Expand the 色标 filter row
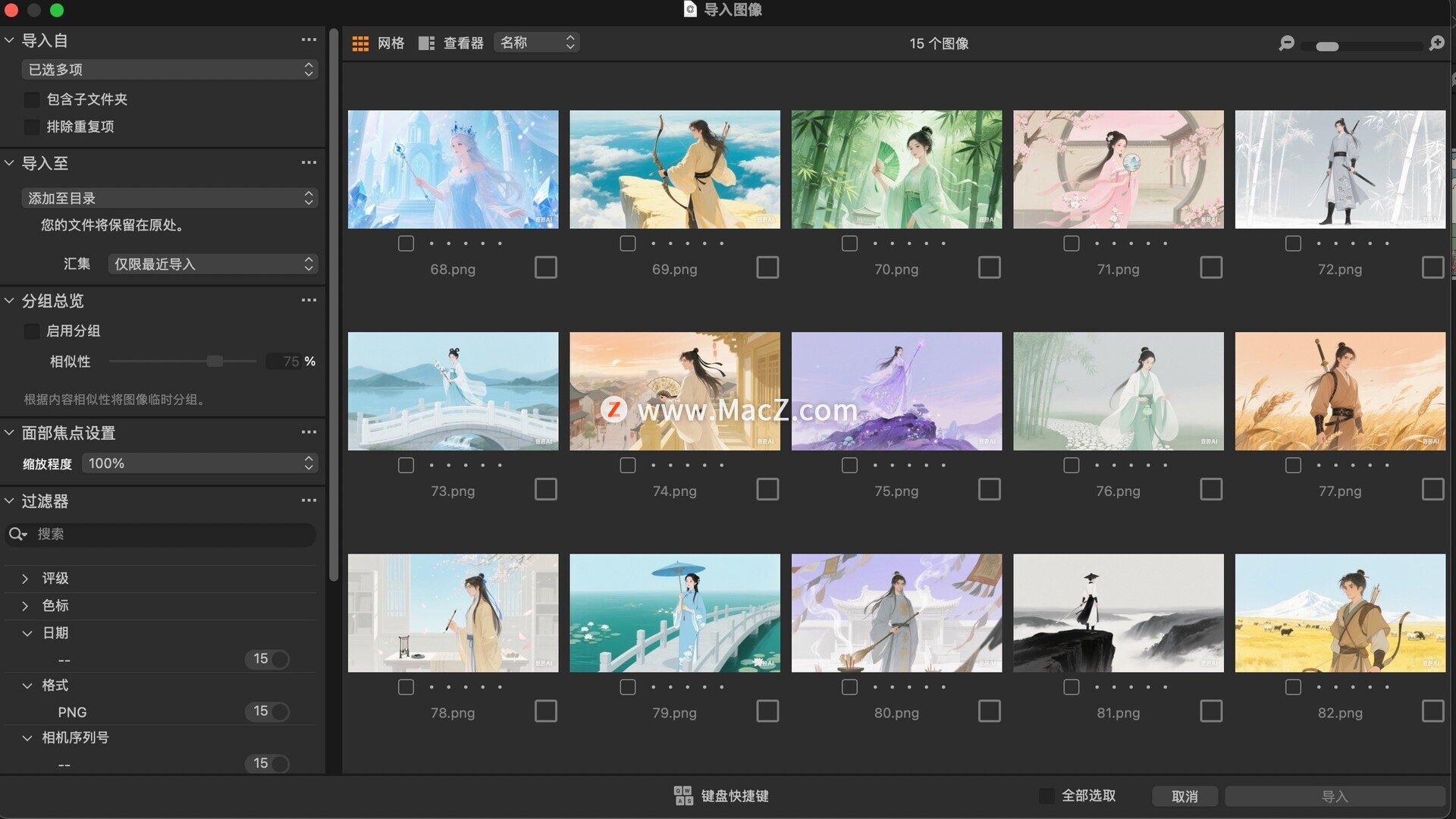Viewport: 1456px width, 819px height. point(25,606)
